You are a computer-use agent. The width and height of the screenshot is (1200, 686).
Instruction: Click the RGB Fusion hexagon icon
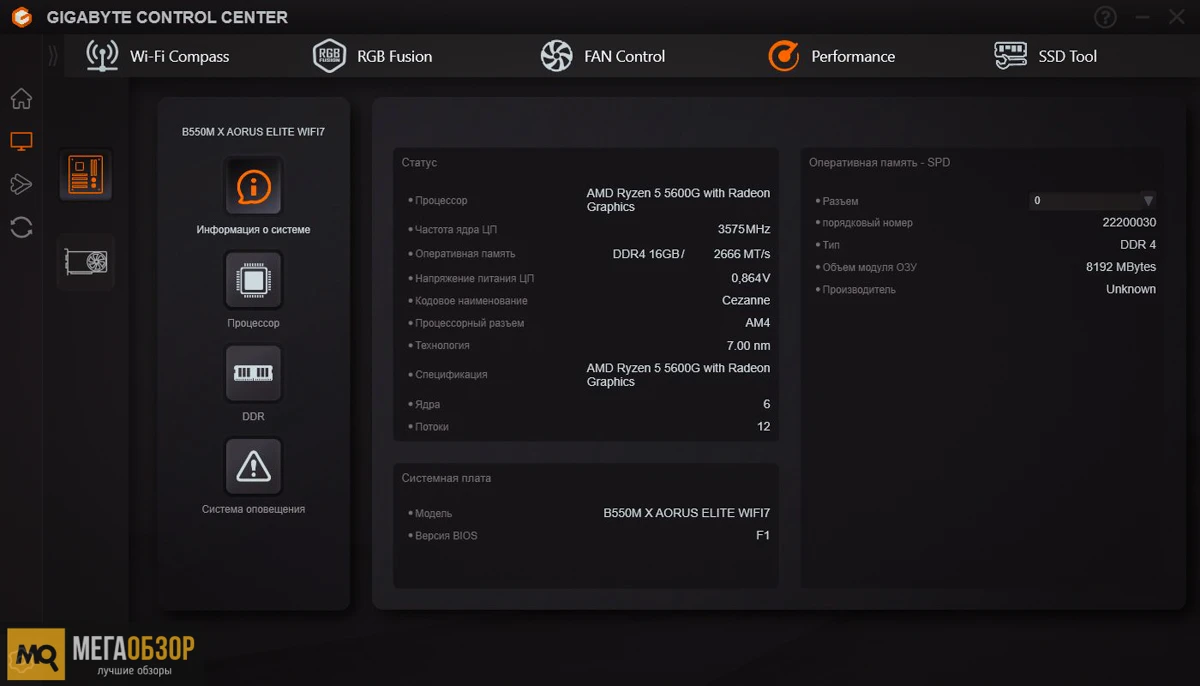tap(329, 56)
